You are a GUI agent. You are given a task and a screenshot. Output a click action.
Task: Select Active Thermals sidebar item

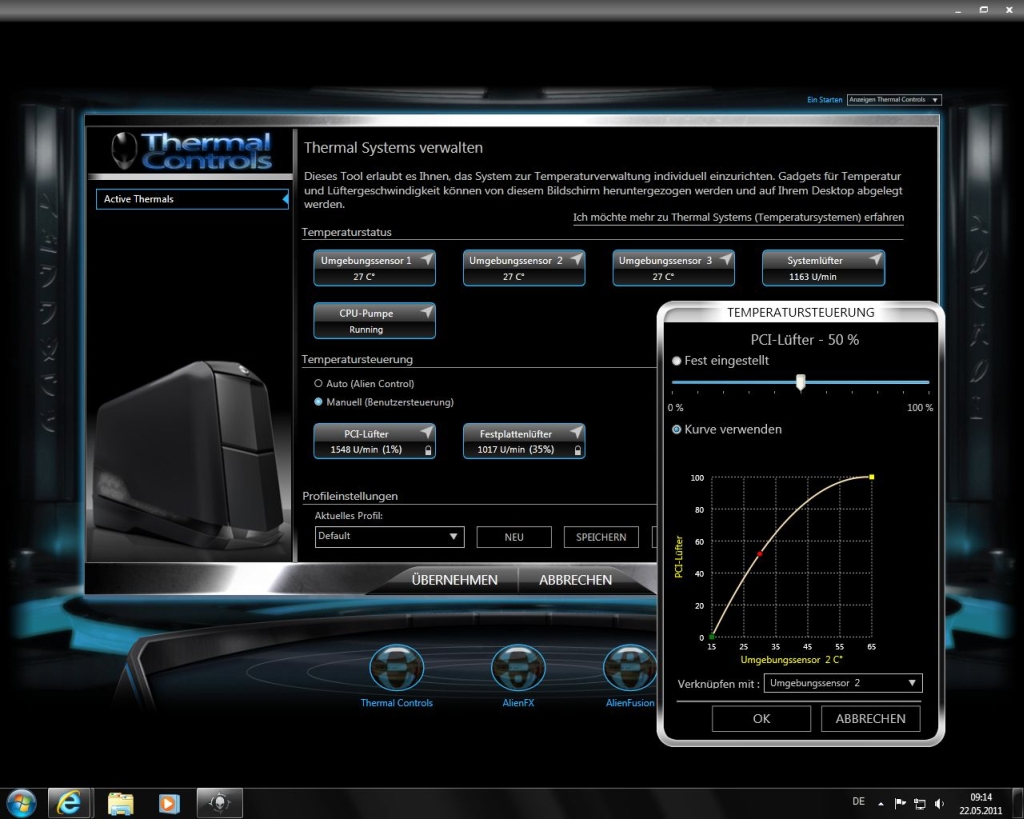(192, 199)
